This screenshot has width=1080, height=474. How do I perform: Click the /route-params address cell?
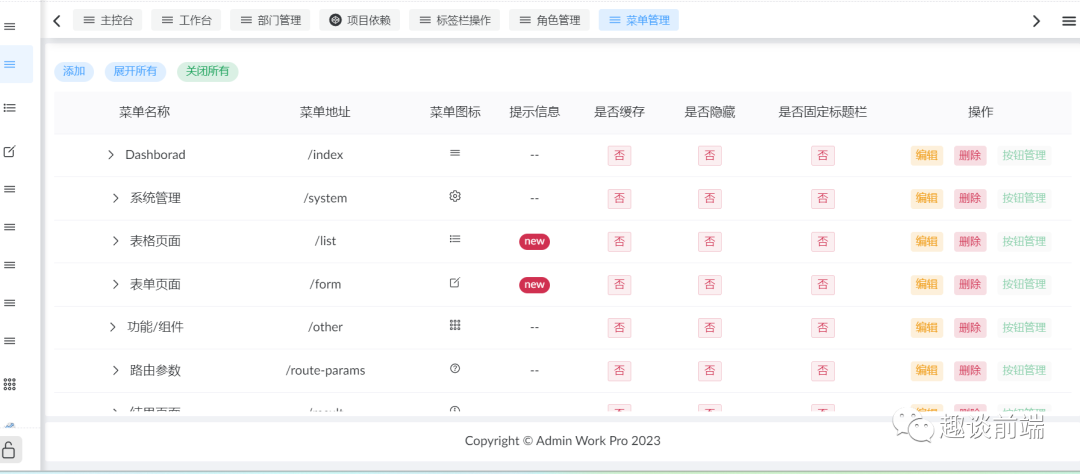click(325, 371)
